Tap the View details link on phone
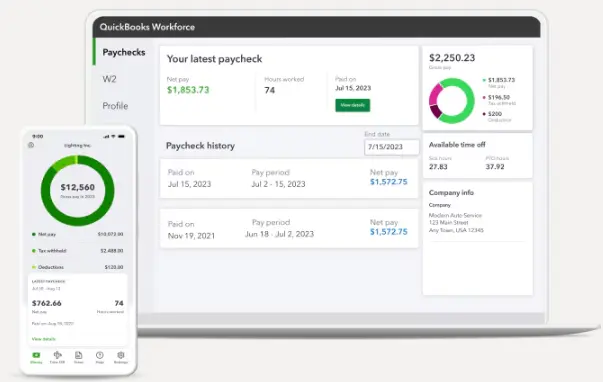The image size is (603, 382). point(43,339)
